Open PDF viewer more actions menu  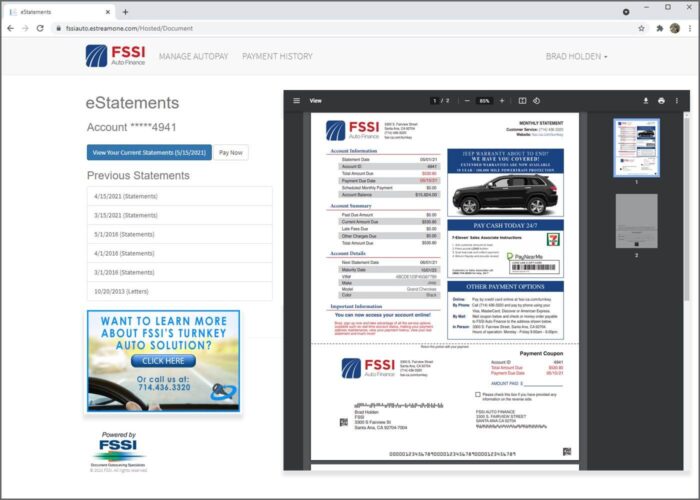click(x=677, y=100)
